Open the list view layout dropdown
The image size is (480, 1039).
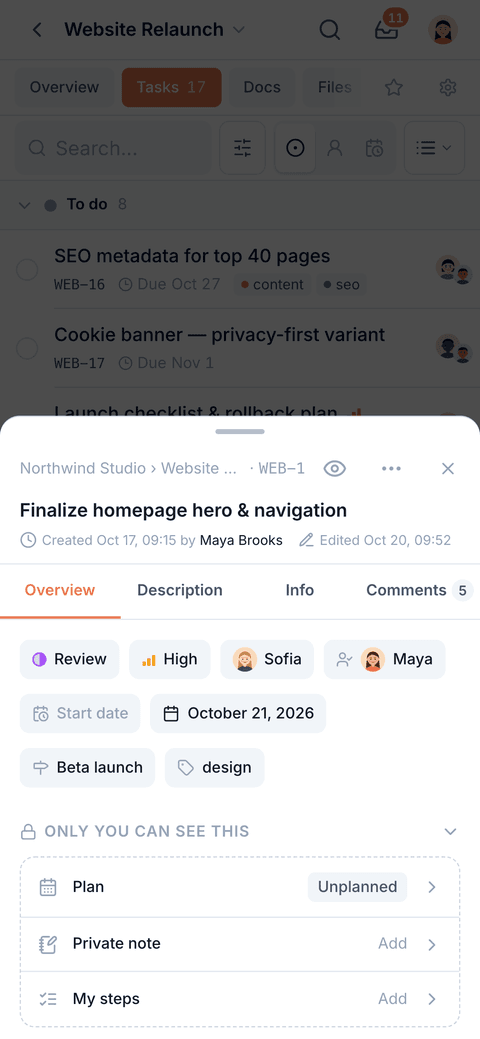click(434, 148)
